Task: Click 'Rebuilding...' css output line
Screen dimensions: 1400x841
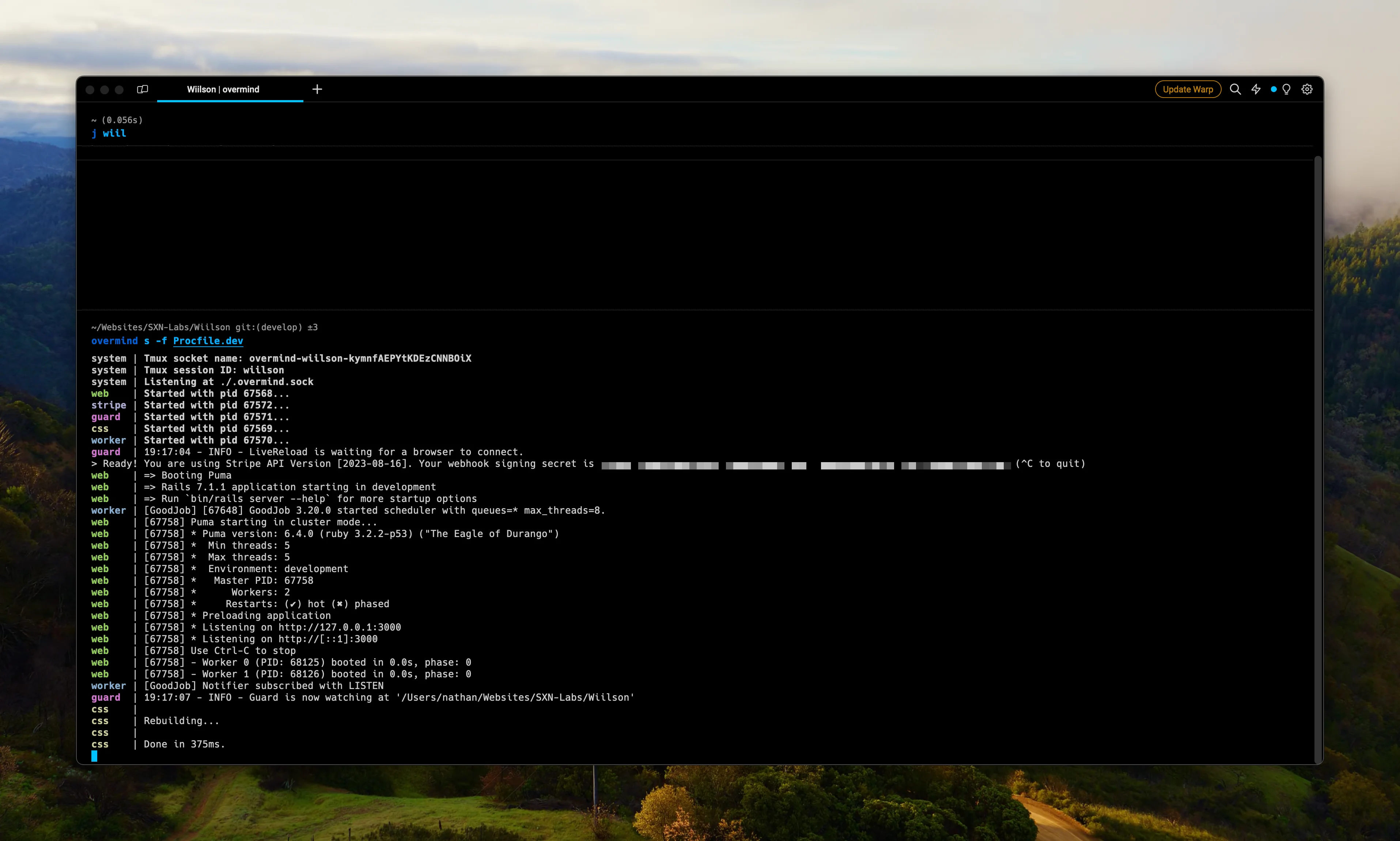Action: pyautogui.click(x=181, y=721)
